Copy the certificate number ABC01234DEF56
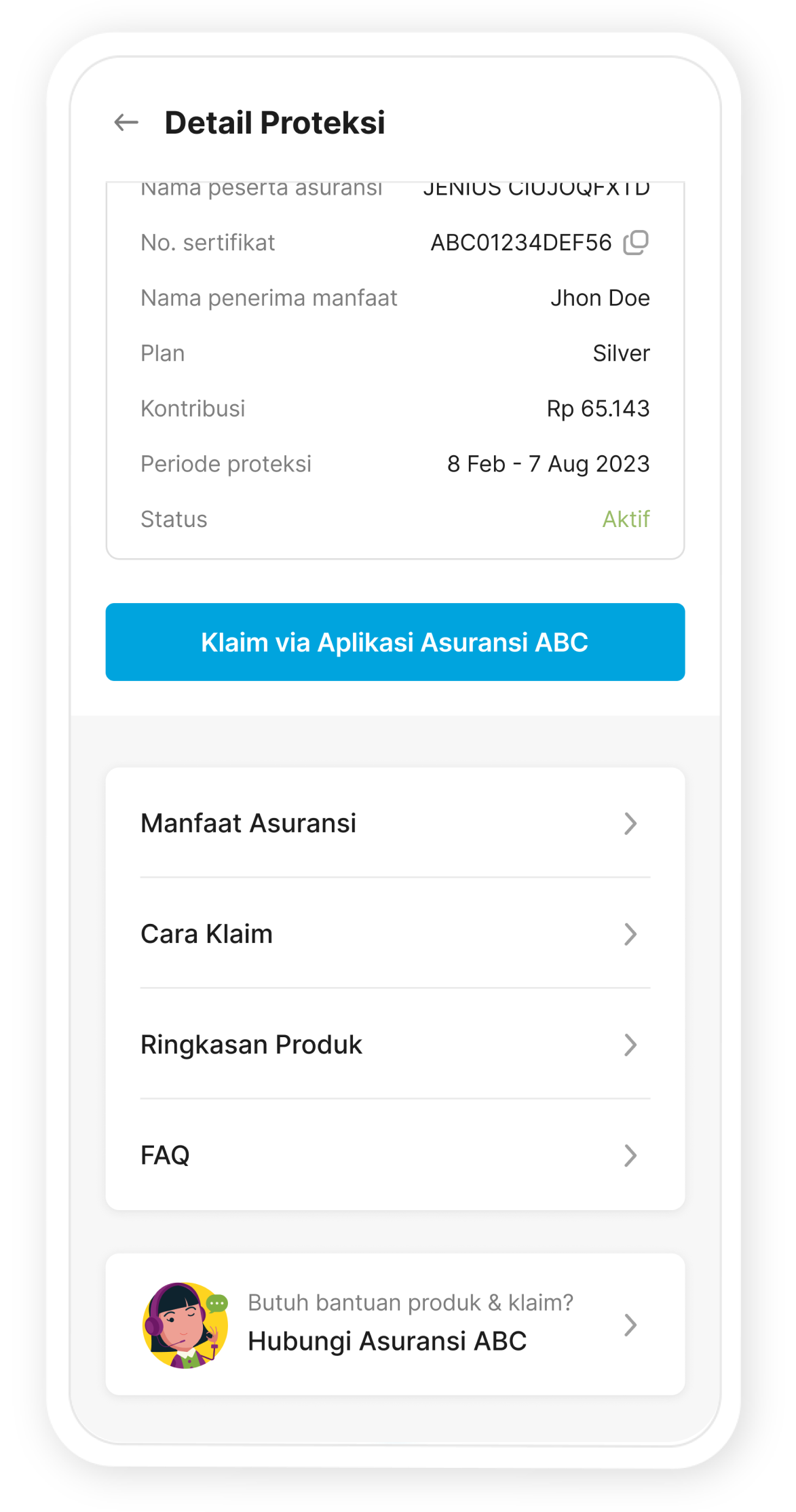Viewport: 796px width, 1512px height. tap(636, 242)
